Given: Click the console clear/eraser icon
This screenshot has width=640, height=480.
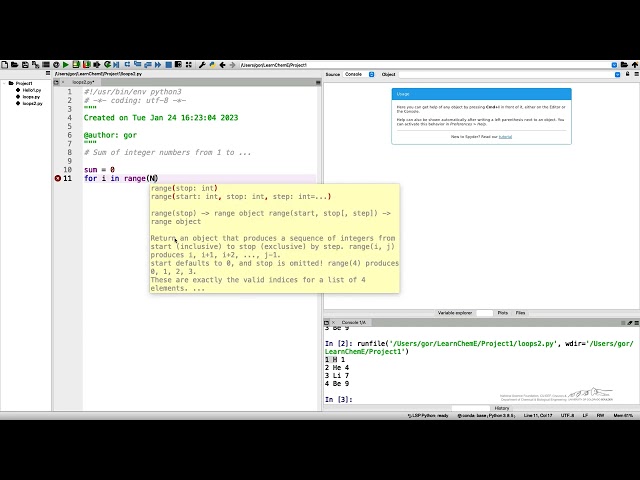Looking at the screenshot, I should (x=630, y=322).
